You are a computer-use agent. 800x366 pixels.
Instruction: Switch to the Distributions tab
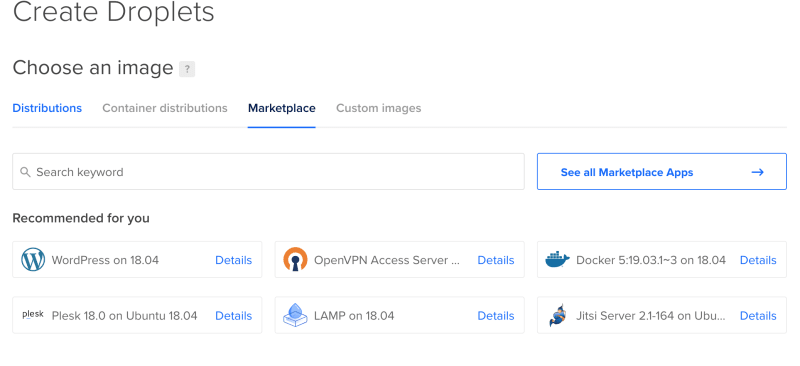(x=47, y=108)
